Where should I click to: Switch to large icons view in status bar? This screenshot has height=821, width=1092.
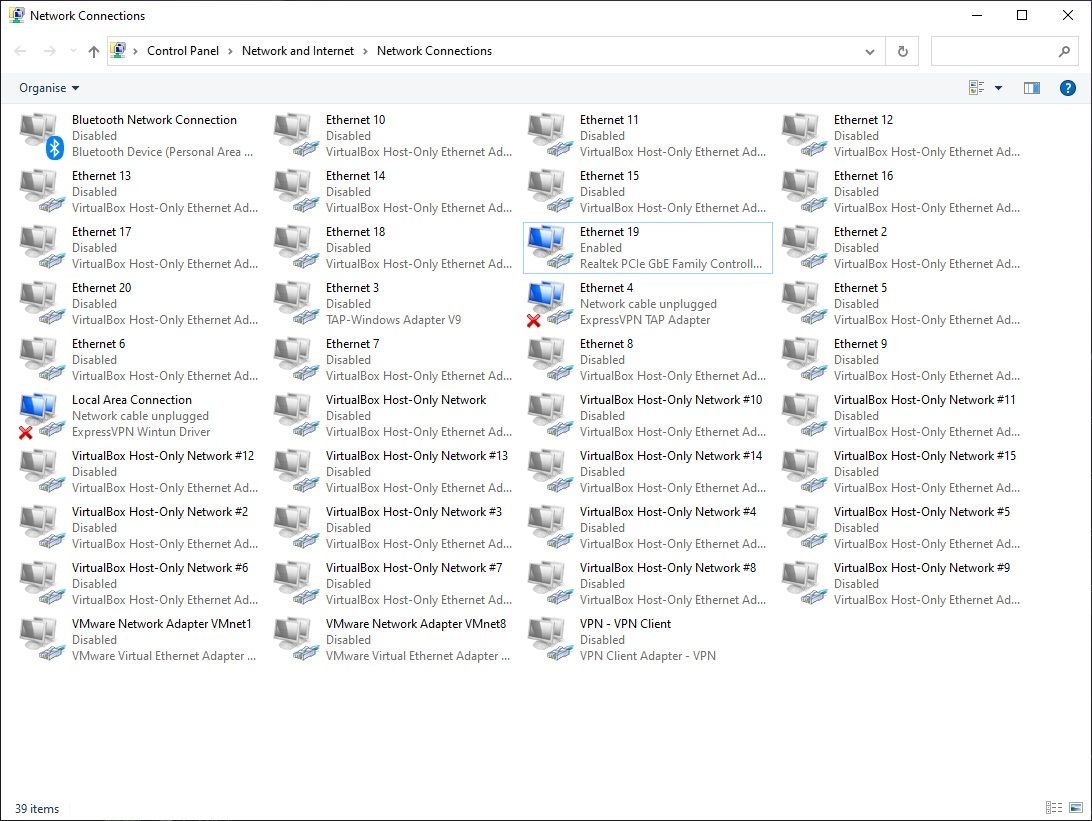pos(1075,808)
